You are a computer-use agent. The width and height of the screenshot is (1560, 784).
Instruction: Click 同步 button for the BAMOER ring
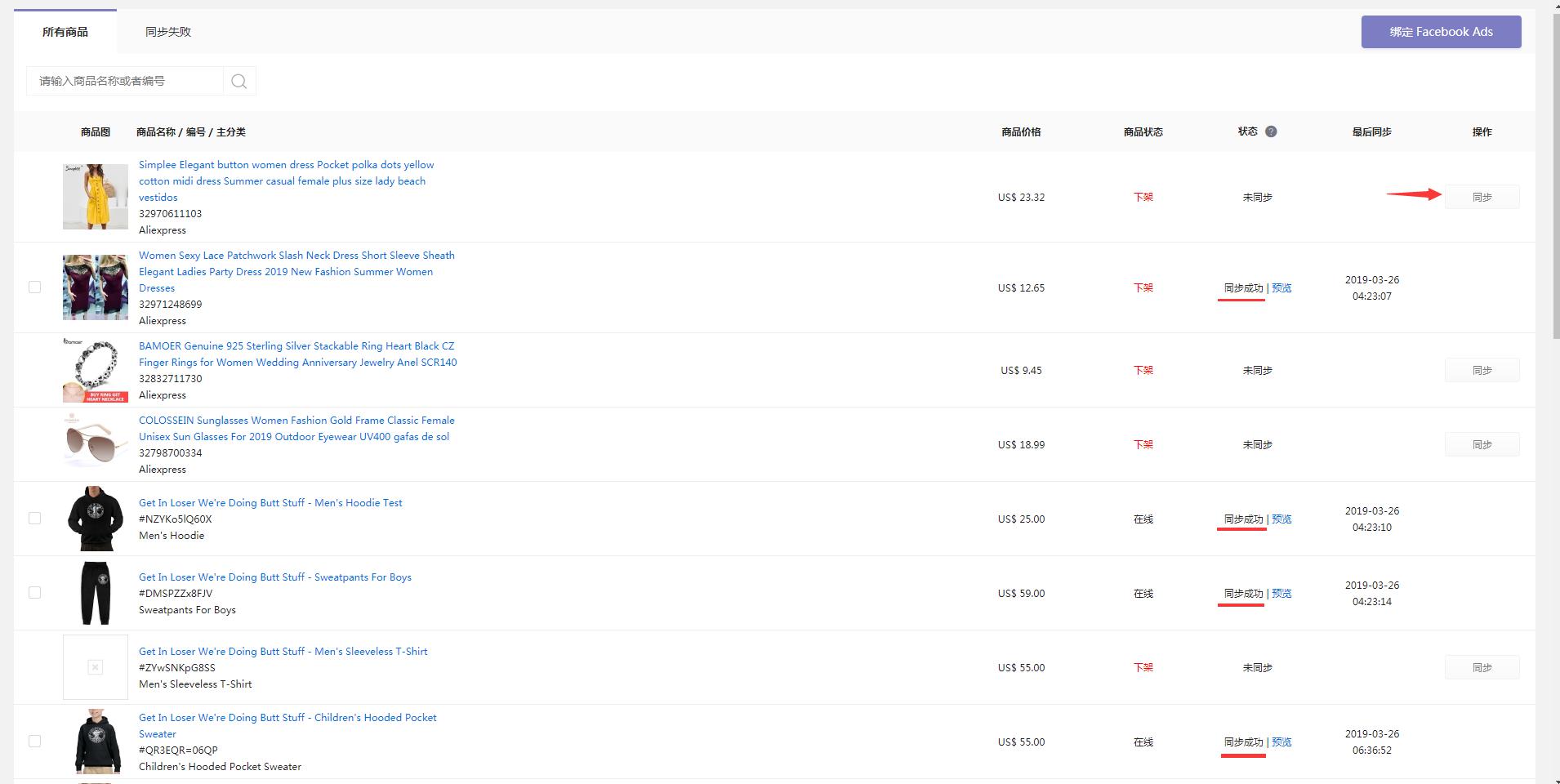point(1482,370)
